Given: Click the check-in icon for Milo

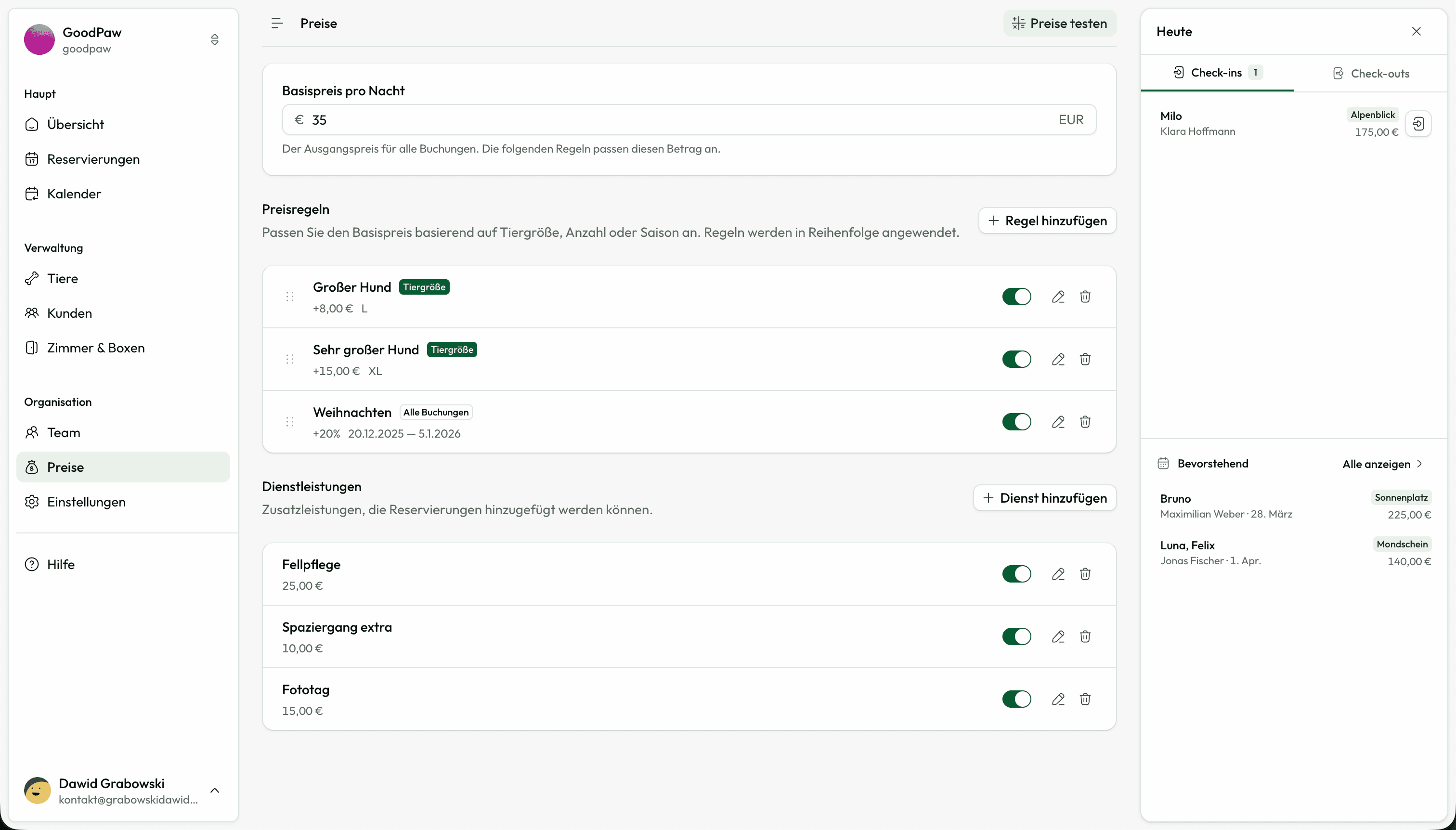Looking at the screenshot, I should pyautogui.click(x=1418, y=124).
